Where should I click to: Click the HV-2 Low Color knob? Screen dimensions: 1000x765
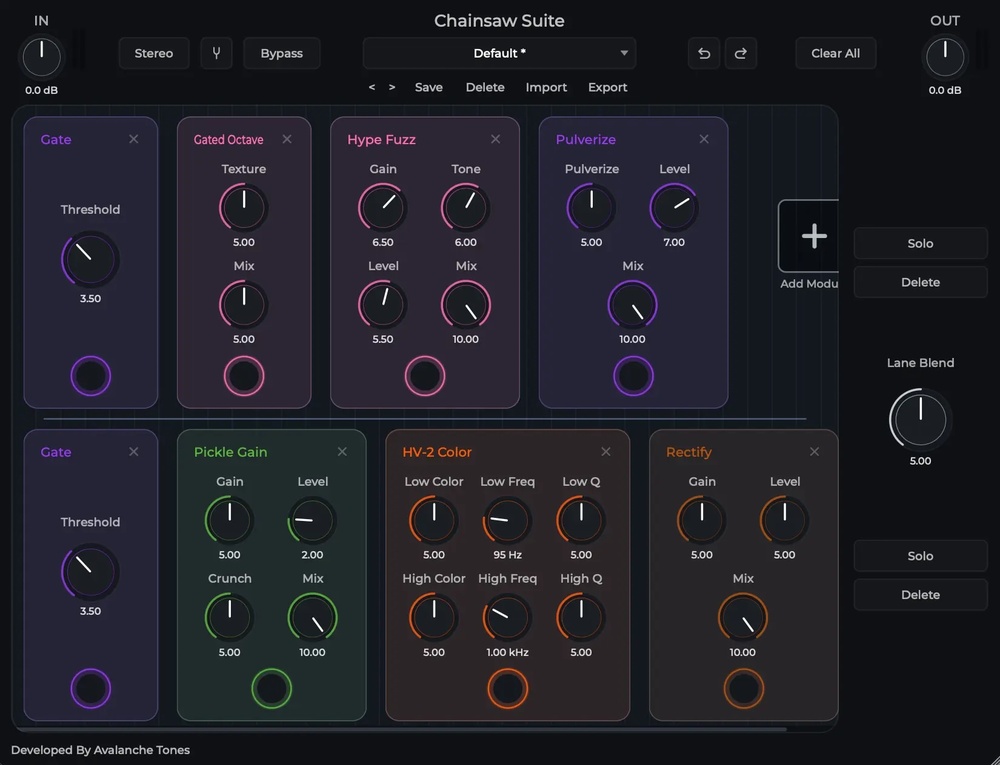[x=434, y=520]
